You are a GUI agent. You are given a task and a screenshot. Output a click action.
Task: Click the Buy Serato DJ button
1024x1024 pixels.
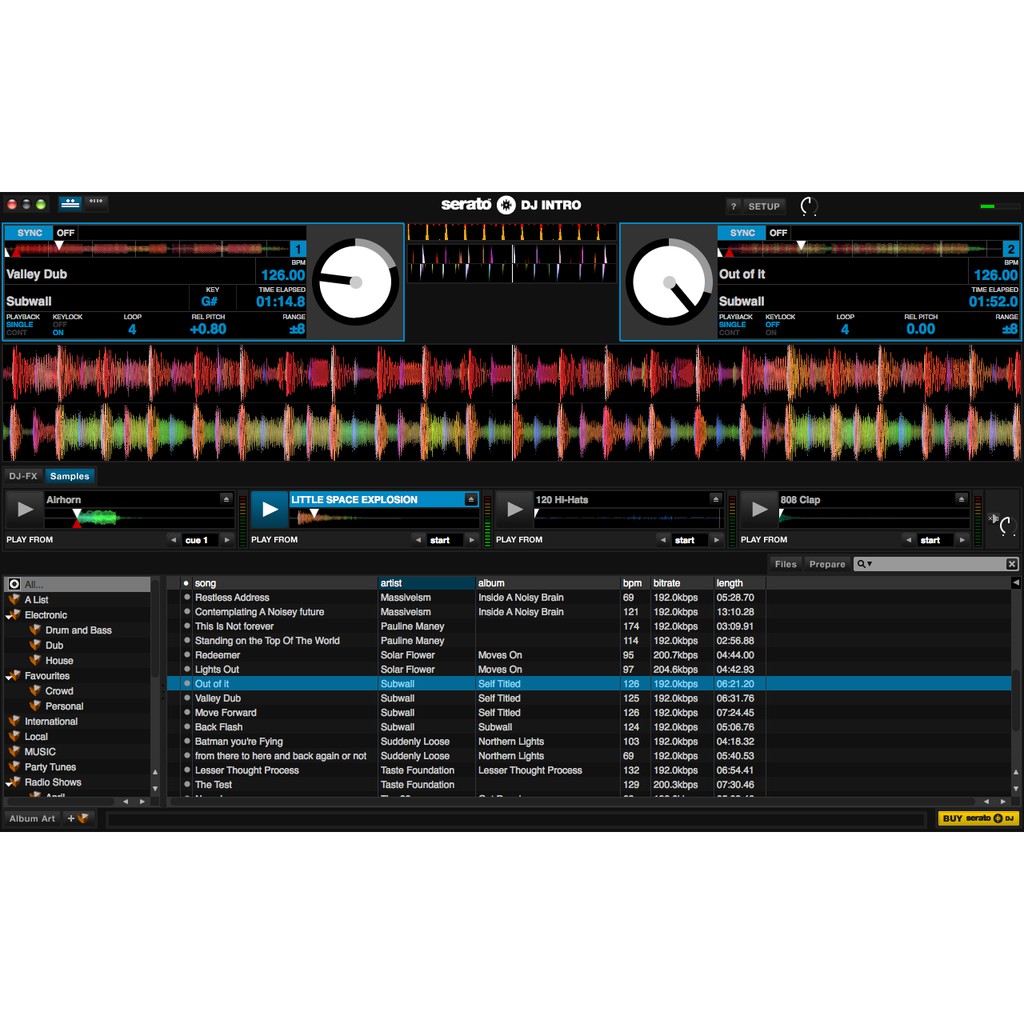click(x=978, y=819)
